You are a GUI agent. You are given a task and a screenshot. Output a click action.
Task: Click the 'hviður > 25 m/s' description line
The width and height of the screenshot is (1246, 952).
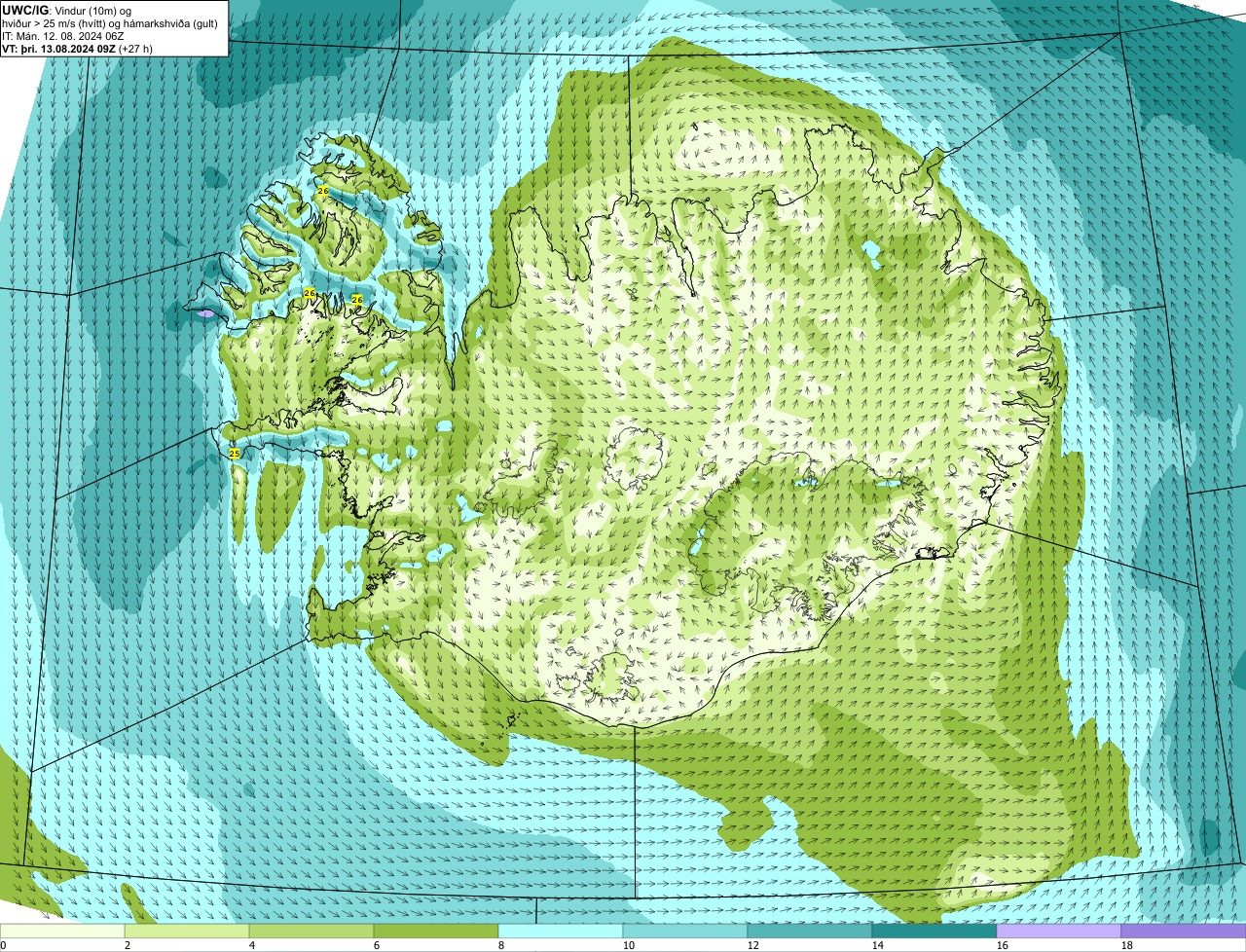point(112,22)
